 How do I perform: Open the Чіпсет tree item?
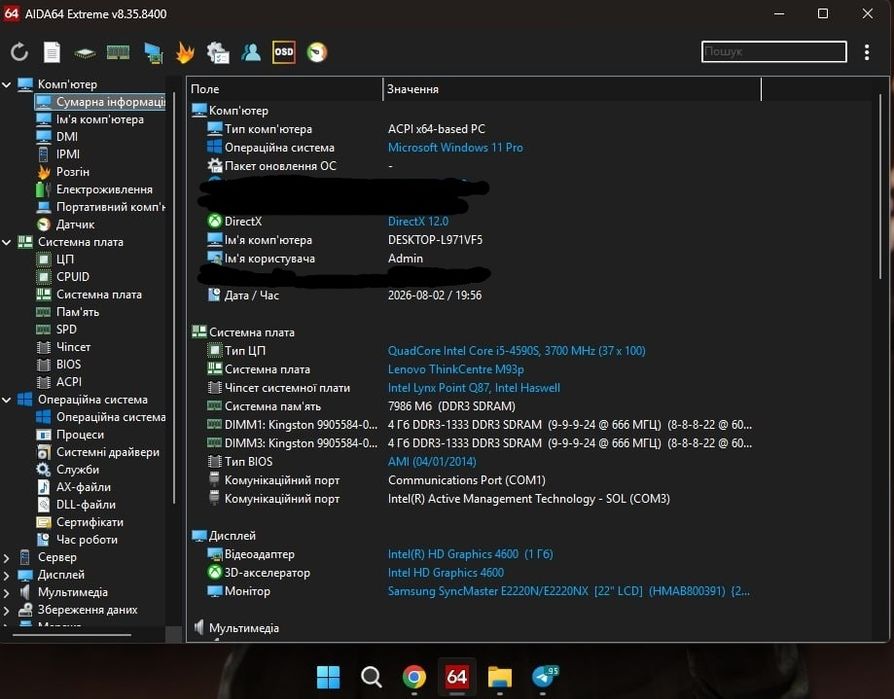coord(63,347)
